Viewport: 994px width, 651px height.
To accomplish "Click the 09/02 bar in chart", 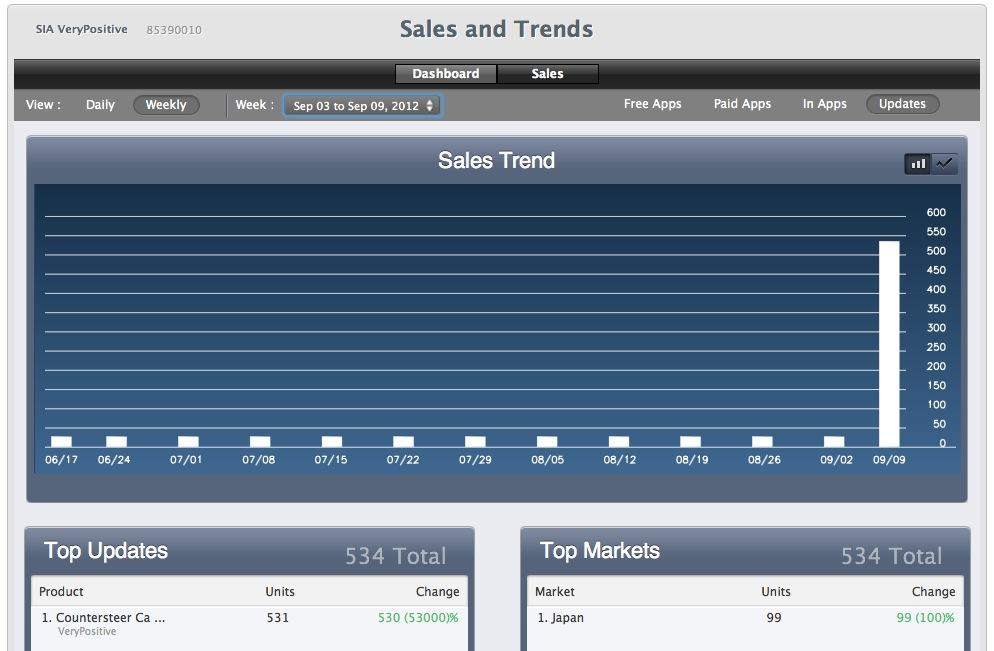I will coord(834,441).
